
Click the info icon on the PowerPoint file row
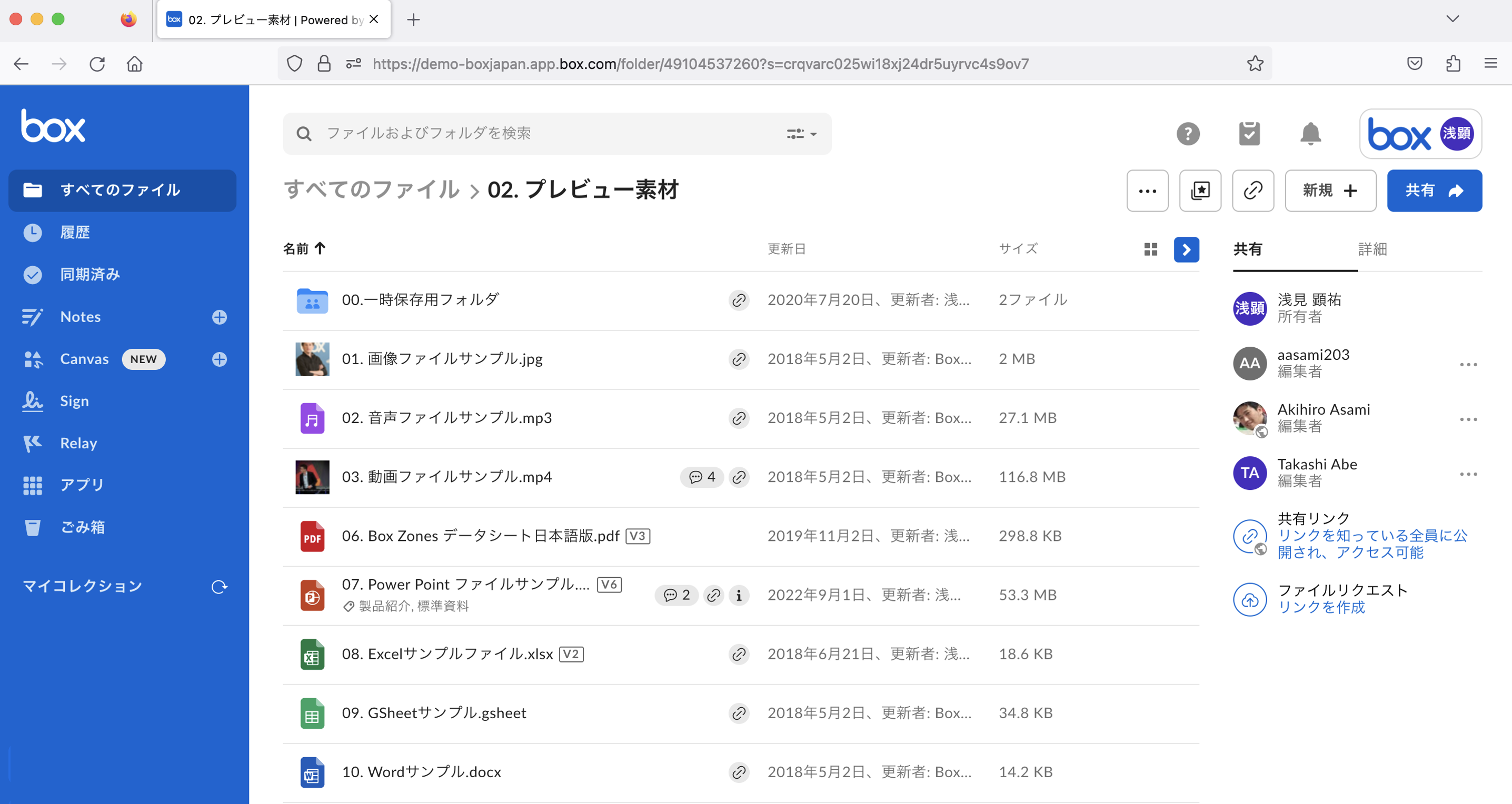(739, 595)
